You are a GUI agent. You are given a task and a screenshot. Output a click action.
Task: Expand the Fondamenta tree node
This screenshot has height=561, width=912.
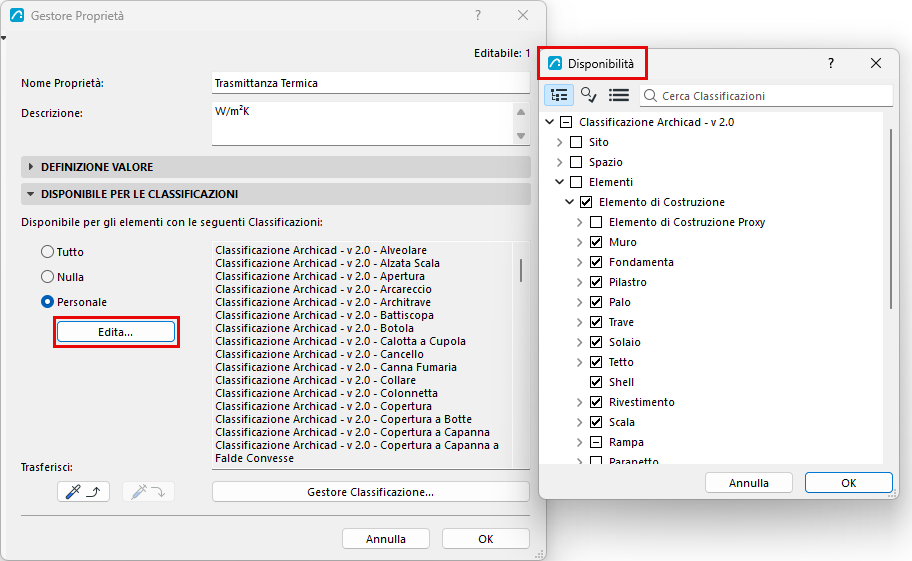(x=579, y=262)
